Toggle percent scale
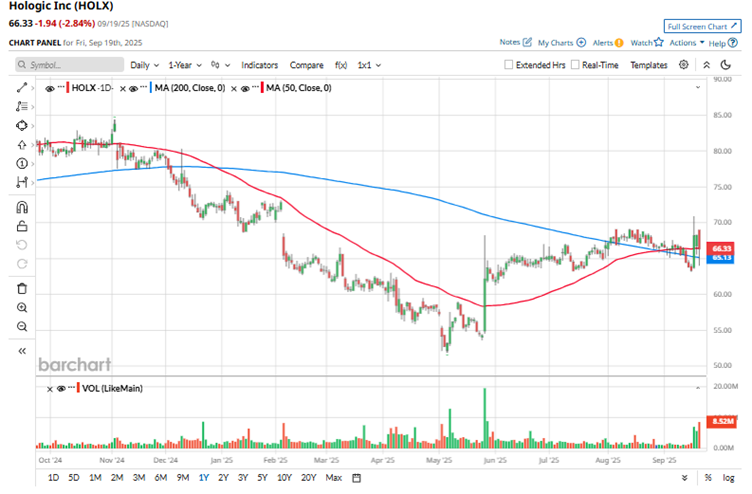 708,478
